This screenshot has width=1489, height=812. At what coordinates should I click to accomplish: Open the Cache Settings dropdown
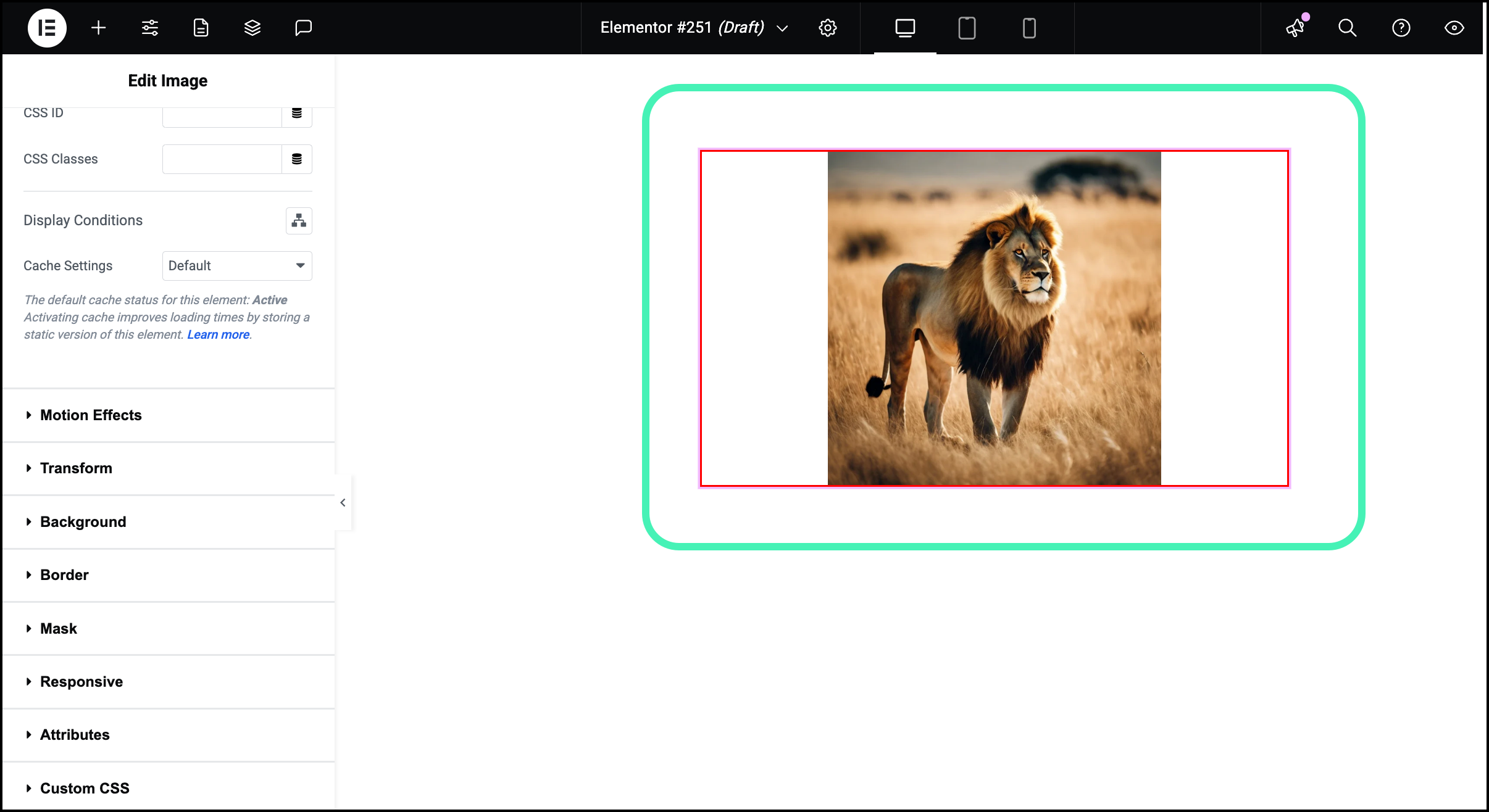tap(237, 266)
